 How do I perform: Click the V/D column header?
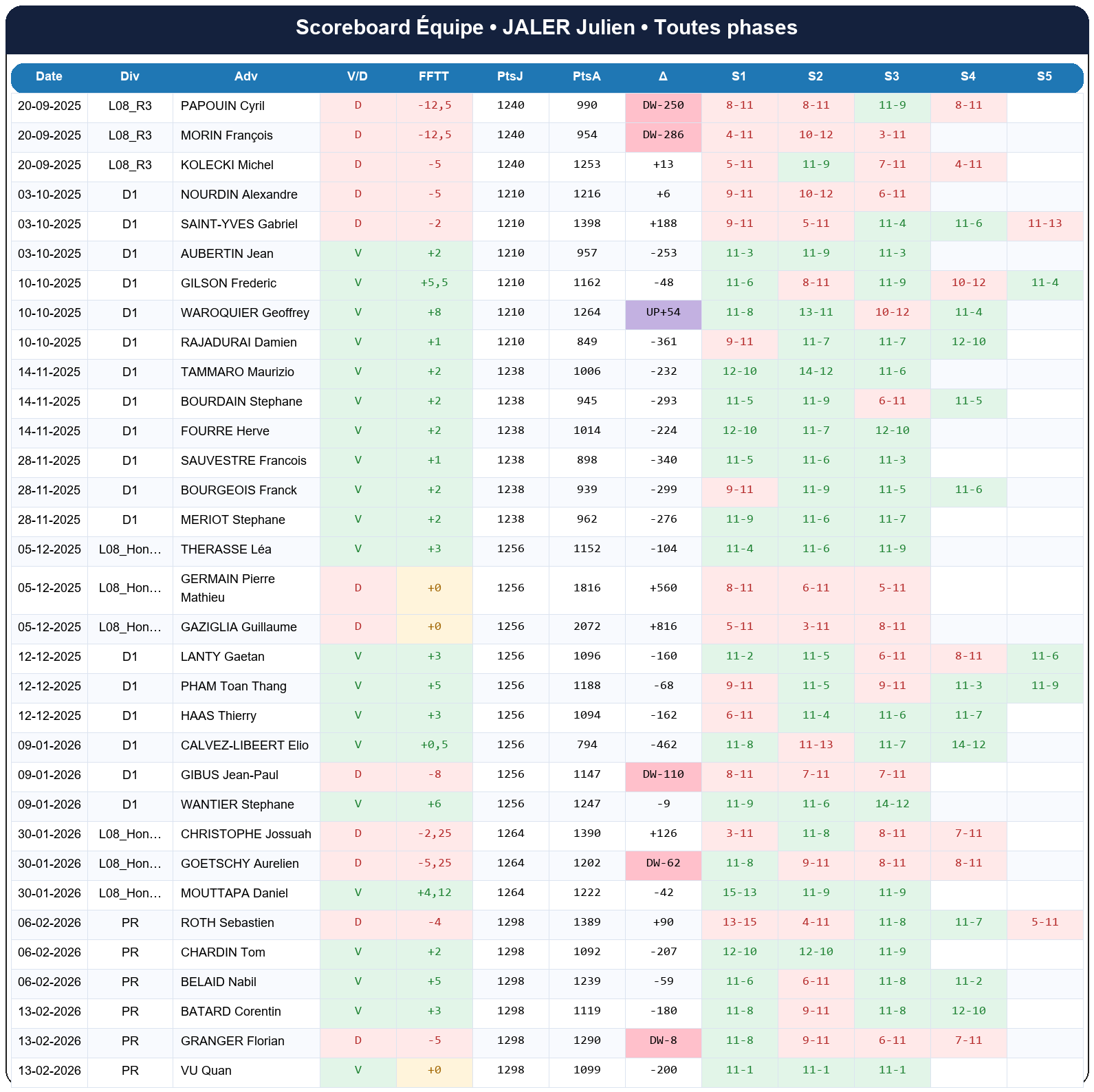click(358, 76)
